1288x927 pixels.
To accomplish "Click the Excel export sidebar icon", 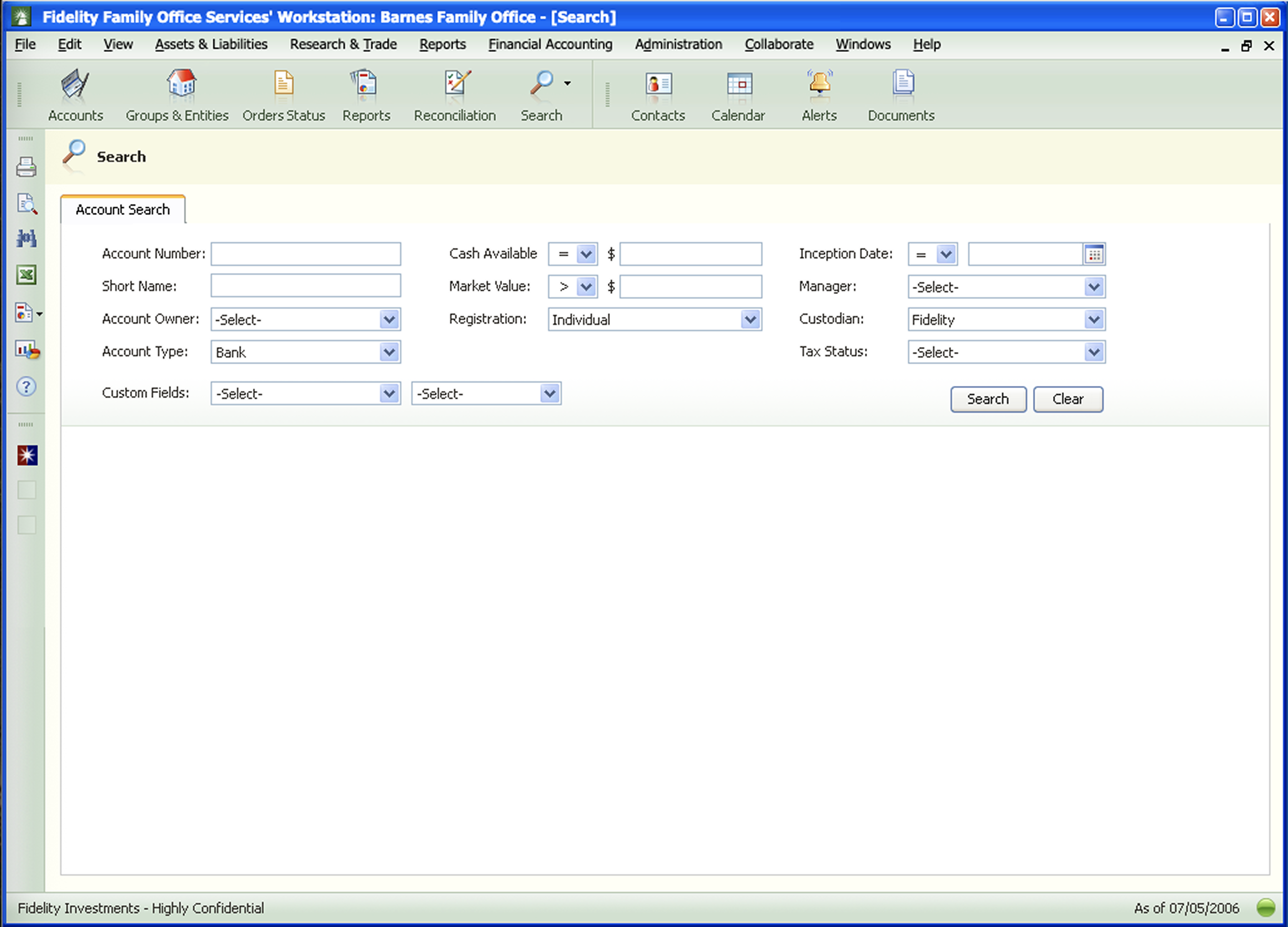I will (26, 276).
